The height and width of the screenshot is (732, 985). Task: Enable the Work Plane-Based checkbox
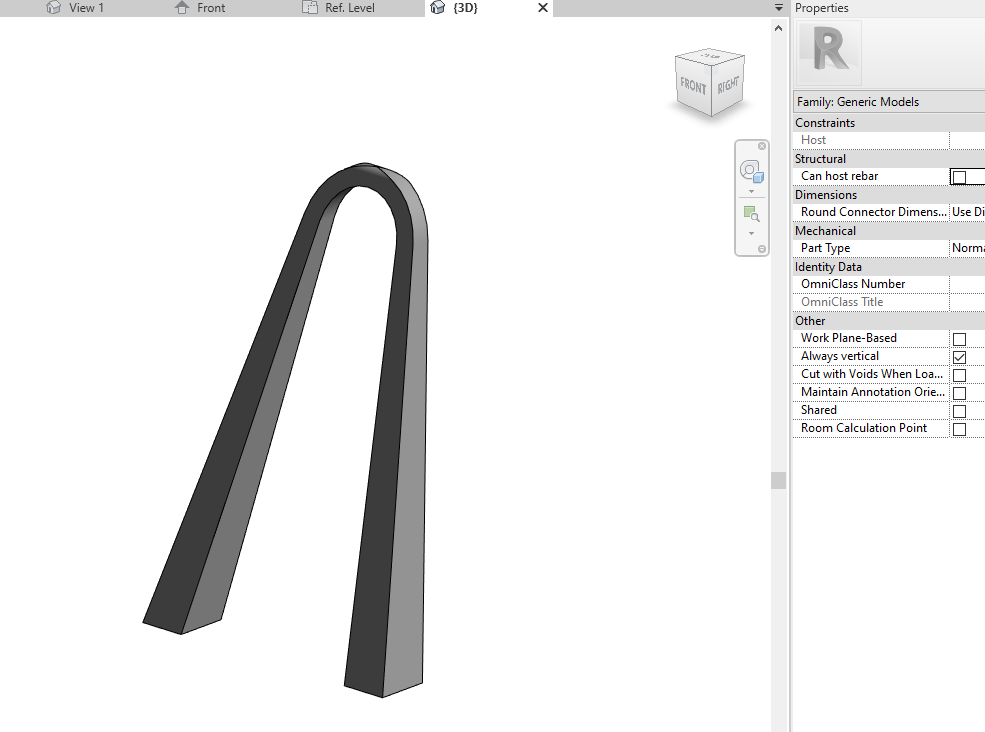(x=958, y=338)
